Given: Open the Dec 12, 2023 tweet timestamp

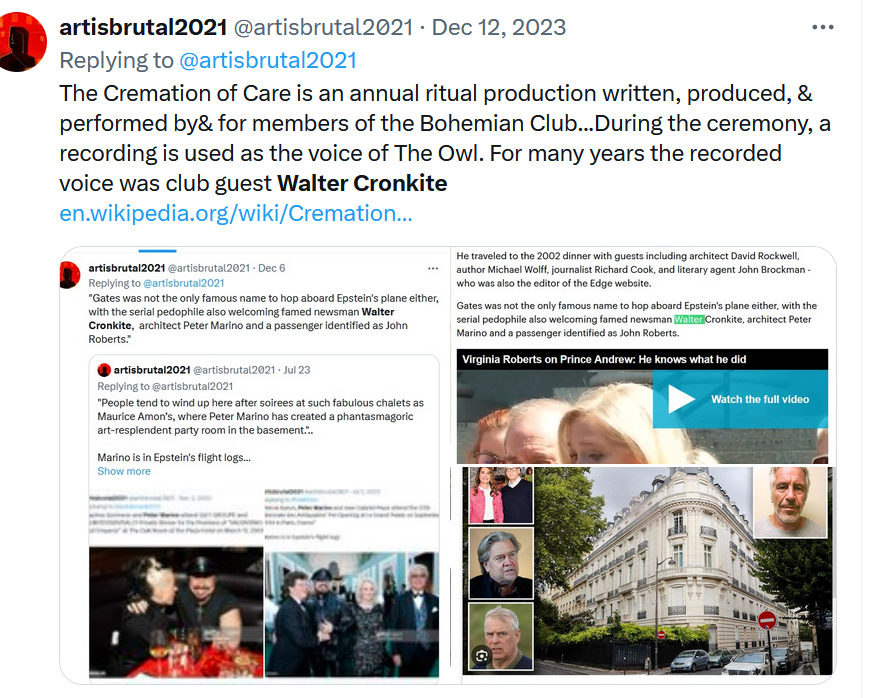Looking at the screenshot, I should point(499,27).
